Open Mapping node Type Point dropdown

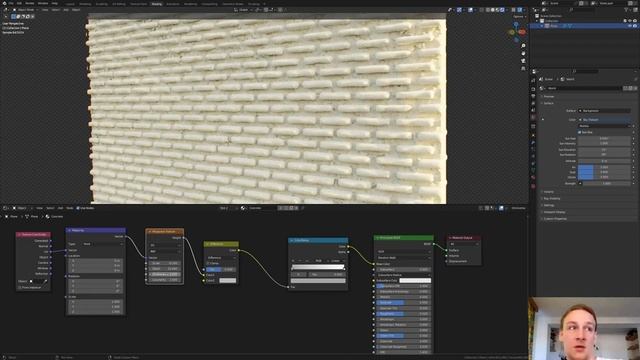point(102,244)
